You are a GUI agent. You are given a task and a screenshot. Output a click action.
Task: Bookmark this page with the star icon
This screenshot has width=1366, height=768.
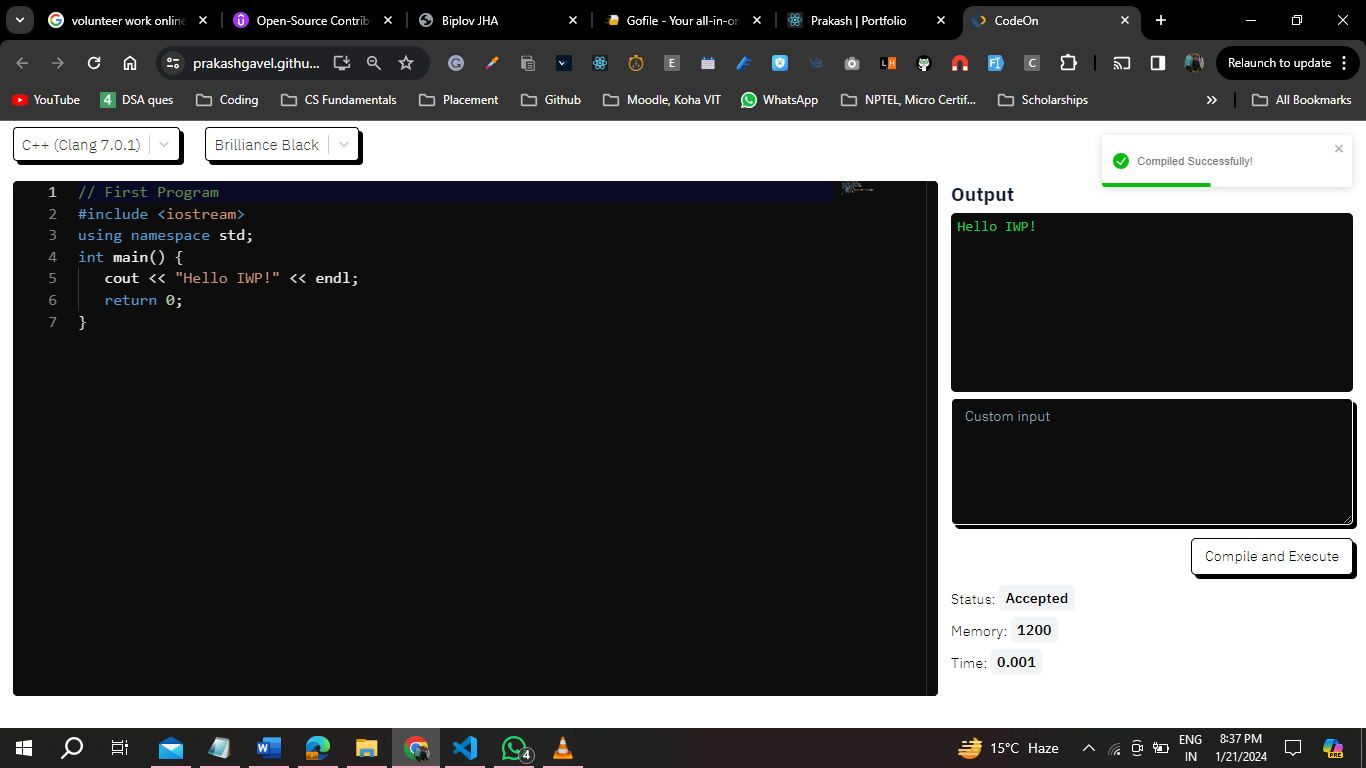coord(406,63)
